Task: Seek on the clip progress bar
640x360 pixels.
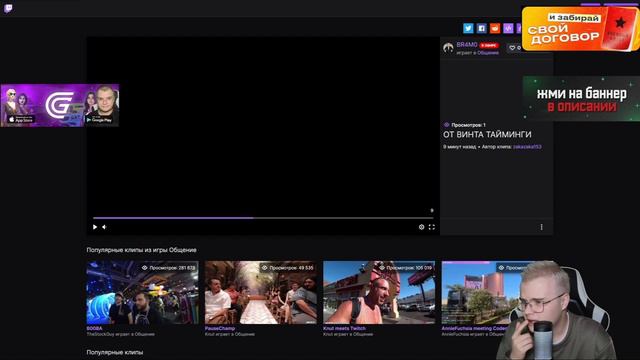Action: point(263,218)
